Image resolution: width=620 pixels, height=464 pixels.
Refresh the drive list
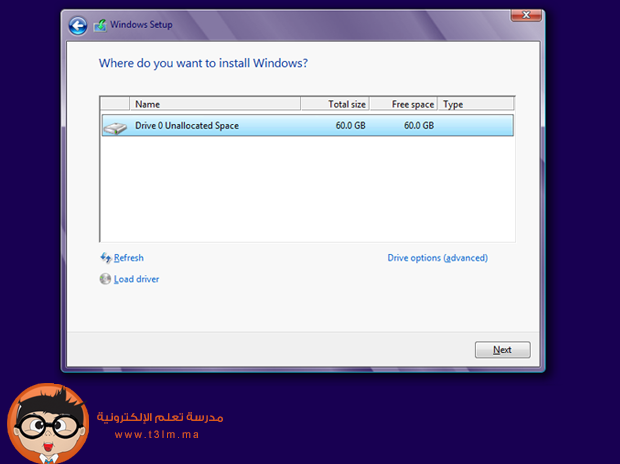[129, 258]
